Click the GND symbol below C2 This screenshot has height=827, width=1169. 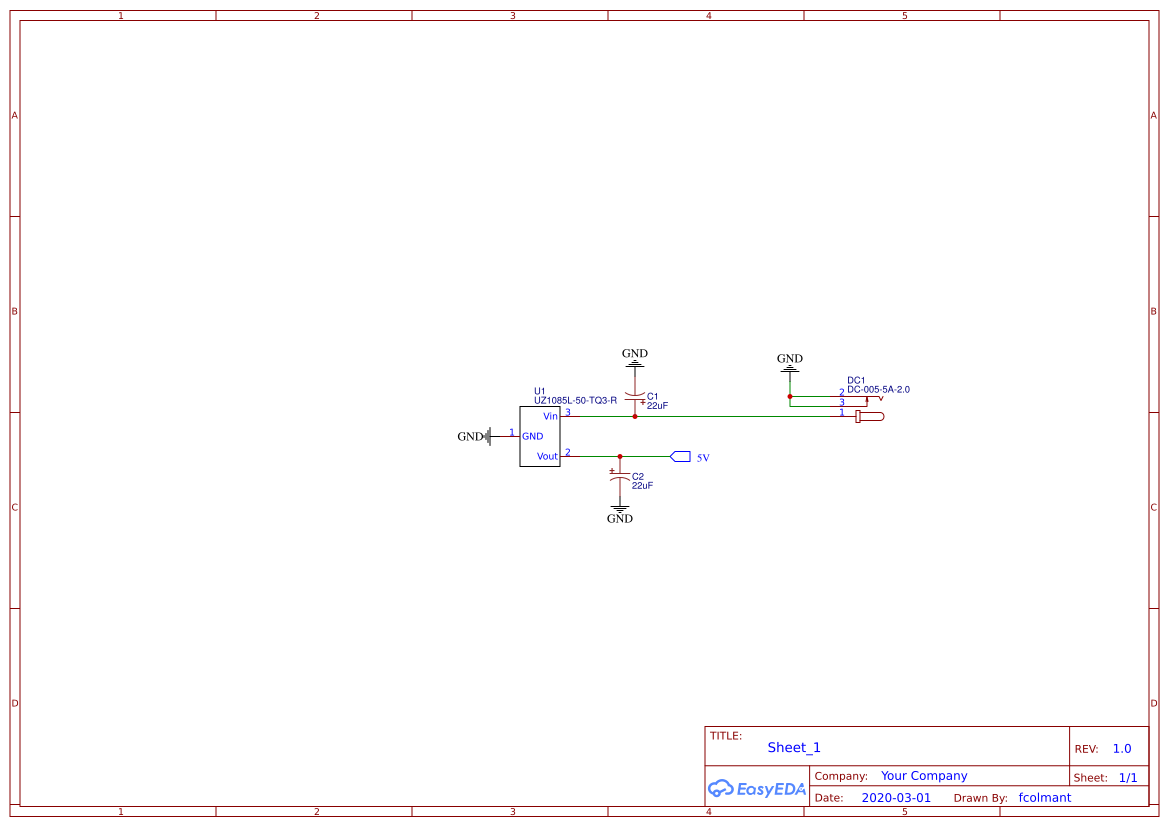(620, 515)
